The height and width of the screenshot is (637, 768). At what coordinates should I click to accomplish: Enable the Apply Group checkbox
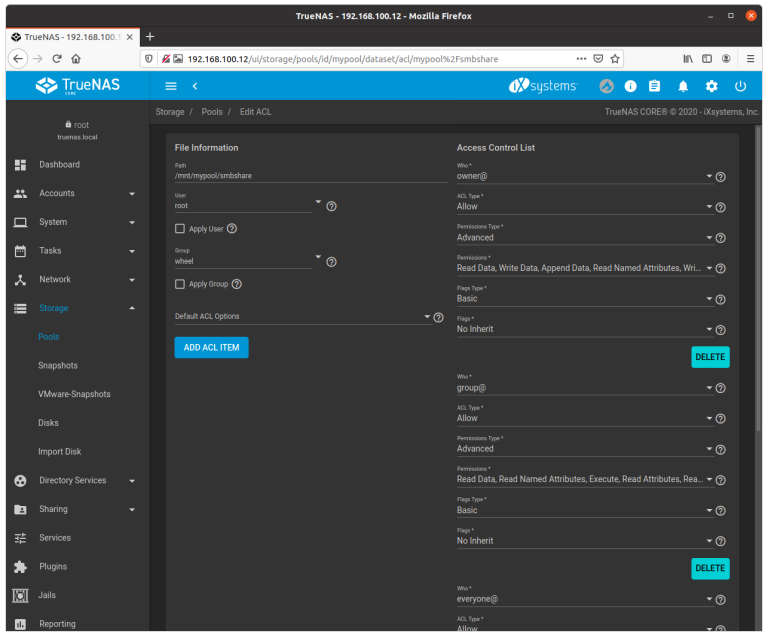(x=180, y=284)
